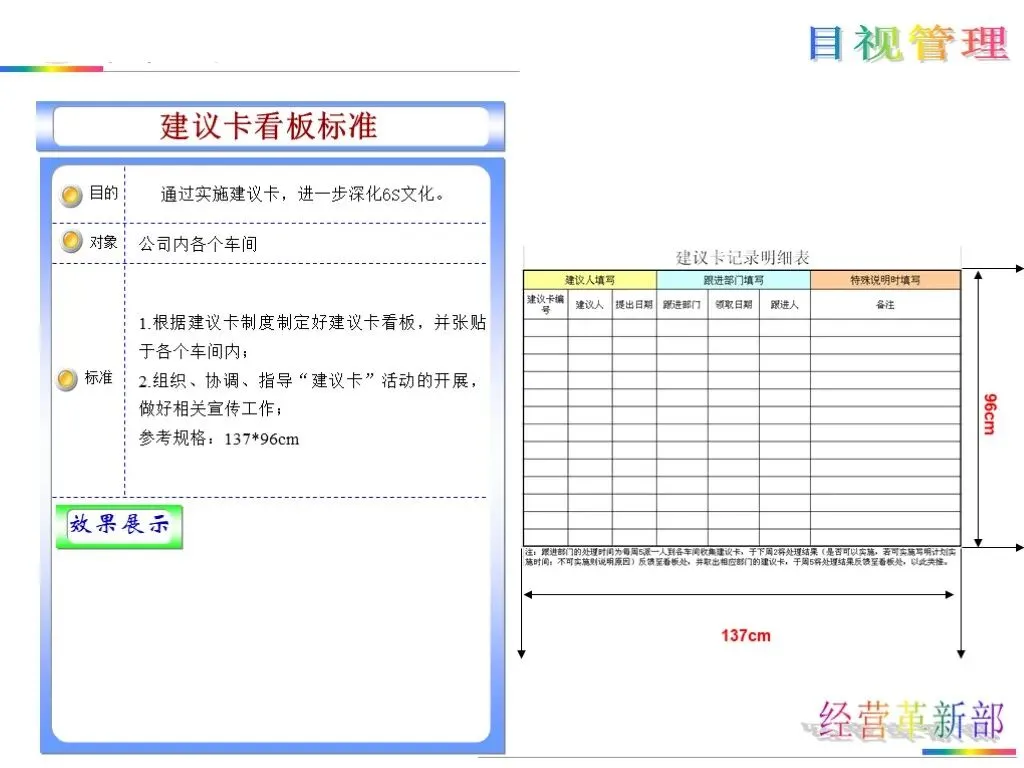Image resolution: width=1024 pixels, height=768 pixels.
Task: Click the 领取日期 column header
Action: (x=733, y=304)
